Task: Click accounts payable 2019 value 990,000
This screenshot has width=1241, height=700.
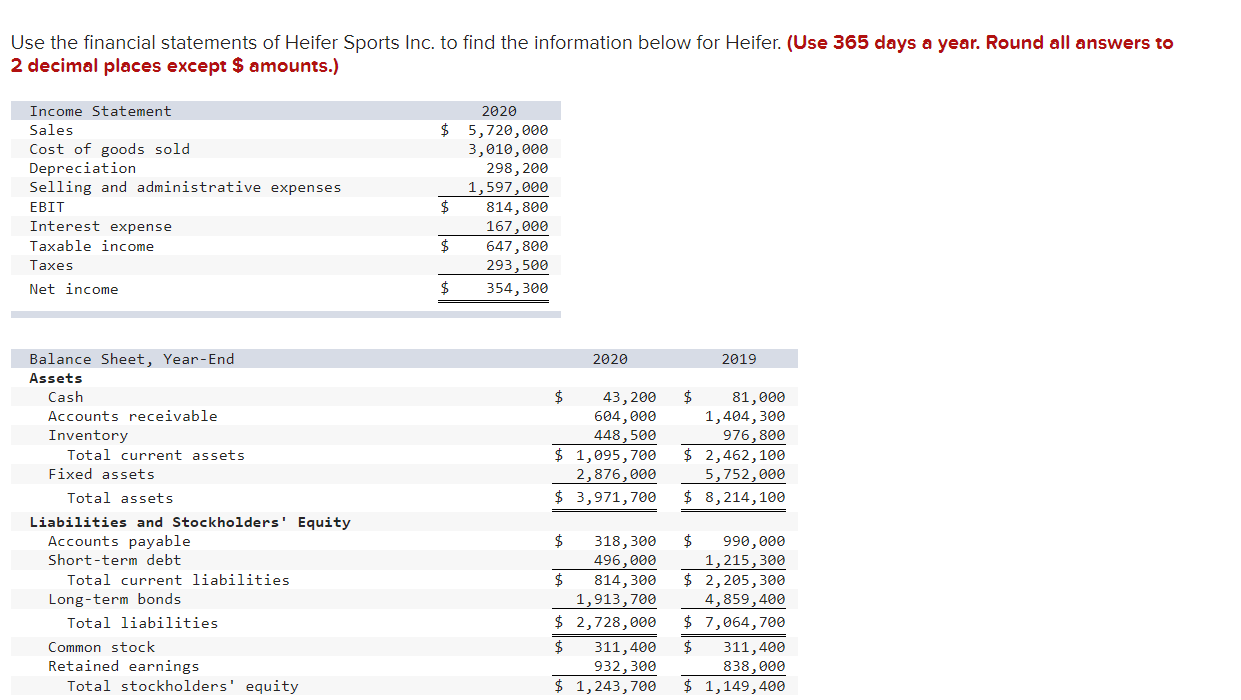Action: [754, 541]
